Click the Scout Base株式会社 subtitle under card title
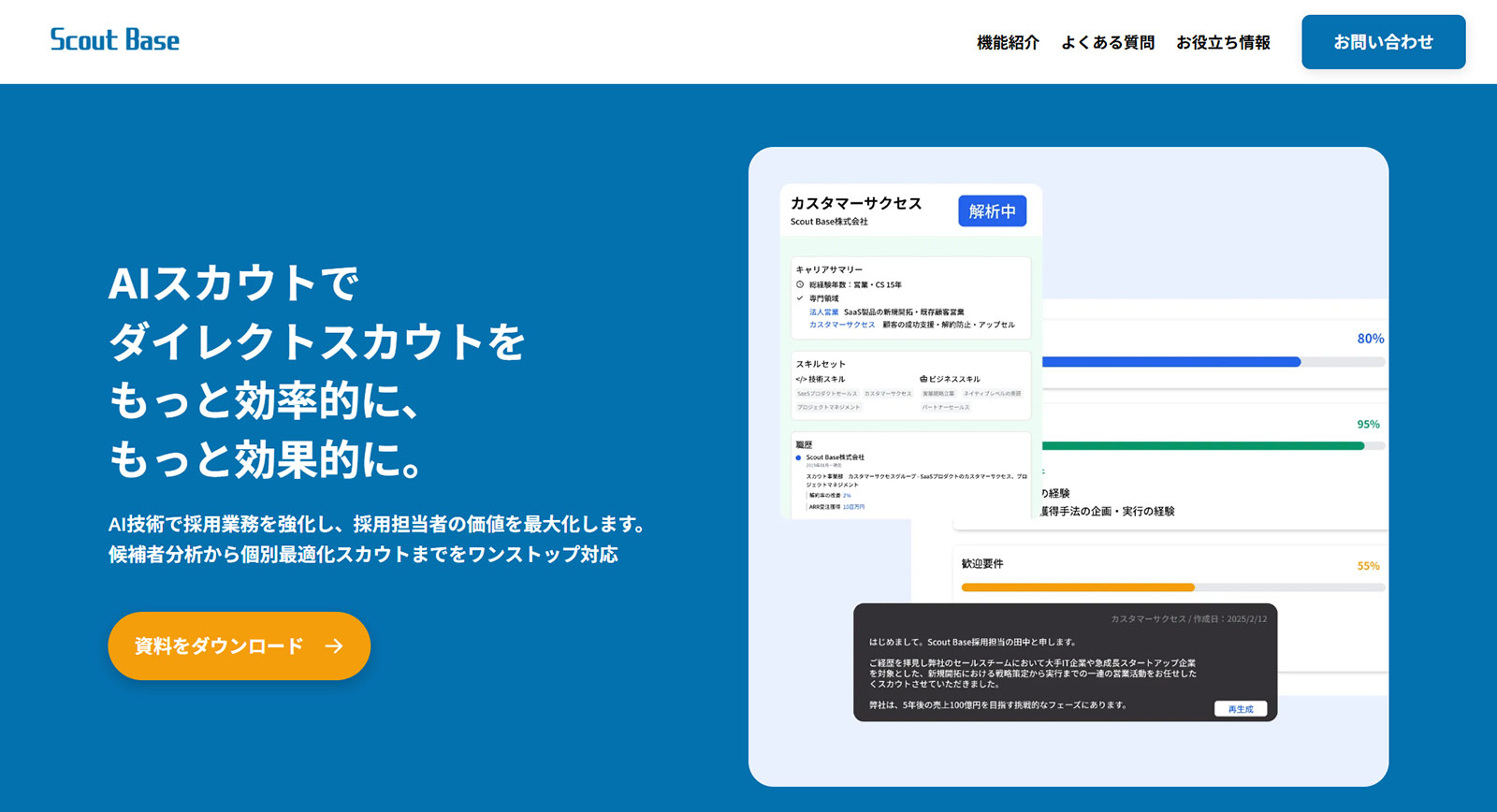1497x812 pixels. pyautogui.click(x=829, y=222)
